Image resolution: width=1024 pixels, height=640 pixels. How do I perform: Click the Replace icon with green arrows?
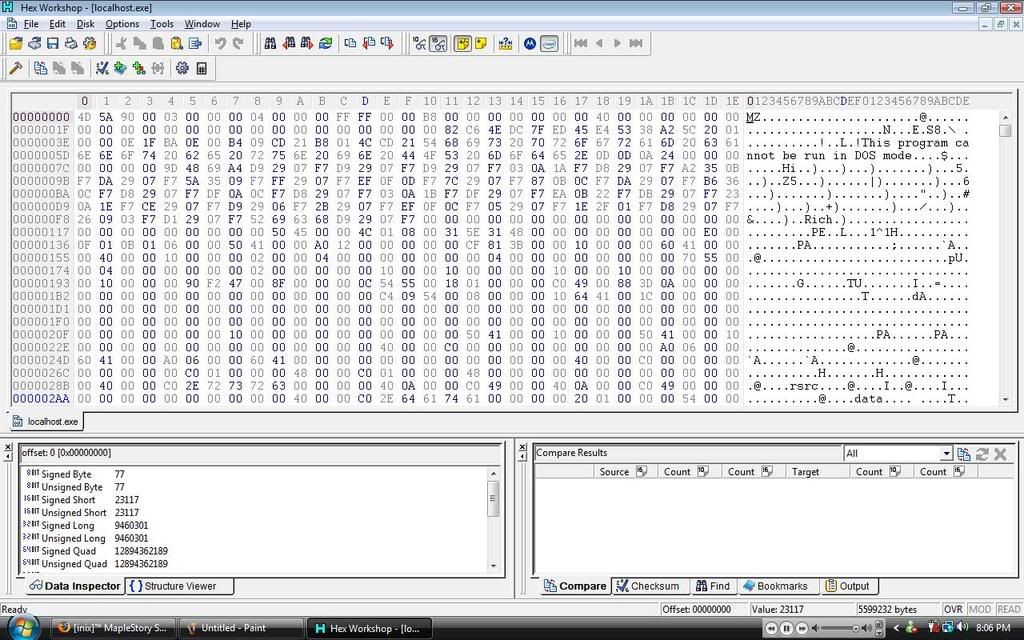click(x=325, y=44)
